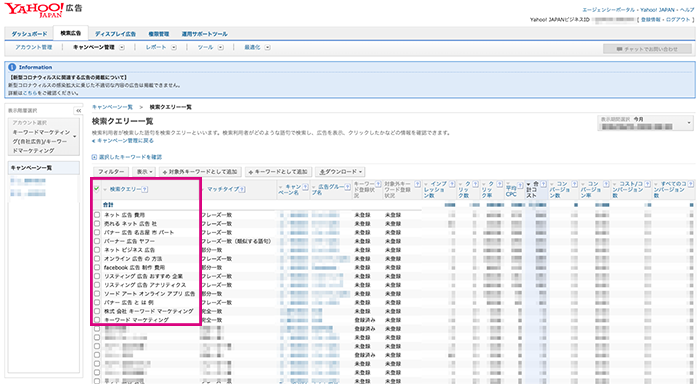Switch to the 権限管理 tab

[x=158, y=34]
